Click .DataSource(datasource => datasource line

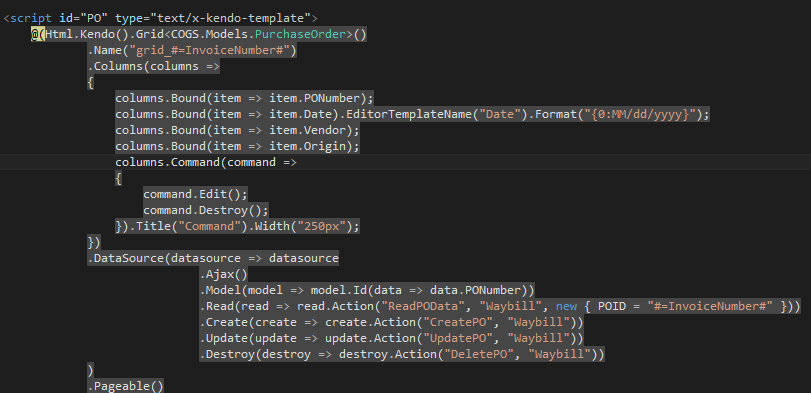(x=213, y=259)
